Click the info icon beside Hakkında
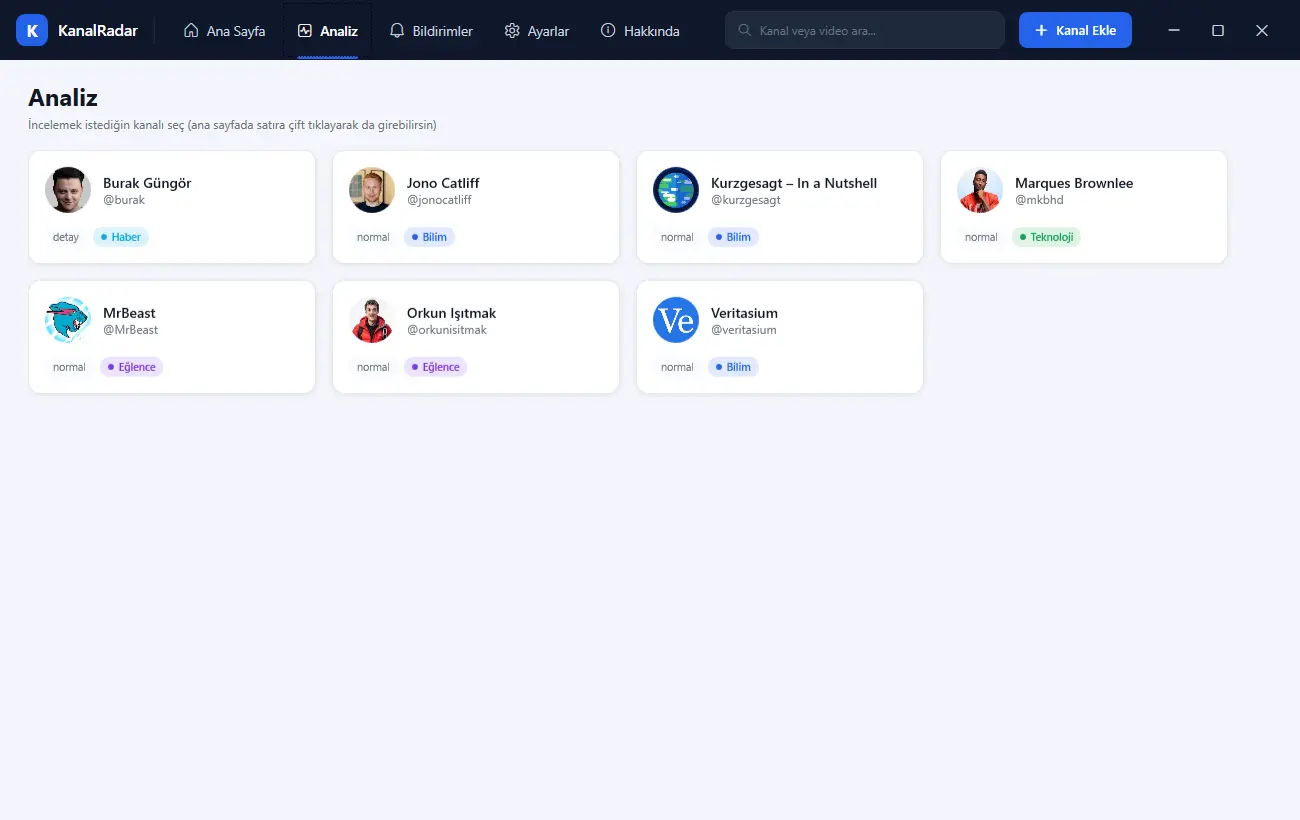The image size is (1300, 820). click(608, 31)
